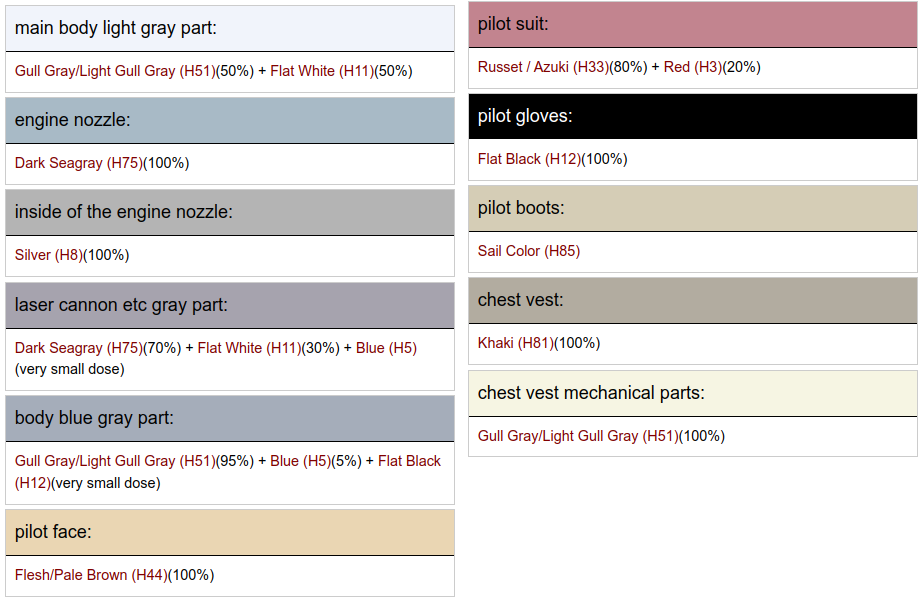
Task: Click Flat Black (H12) in body blue gray section
Action: pyautogui.click(x=409, y=461)
